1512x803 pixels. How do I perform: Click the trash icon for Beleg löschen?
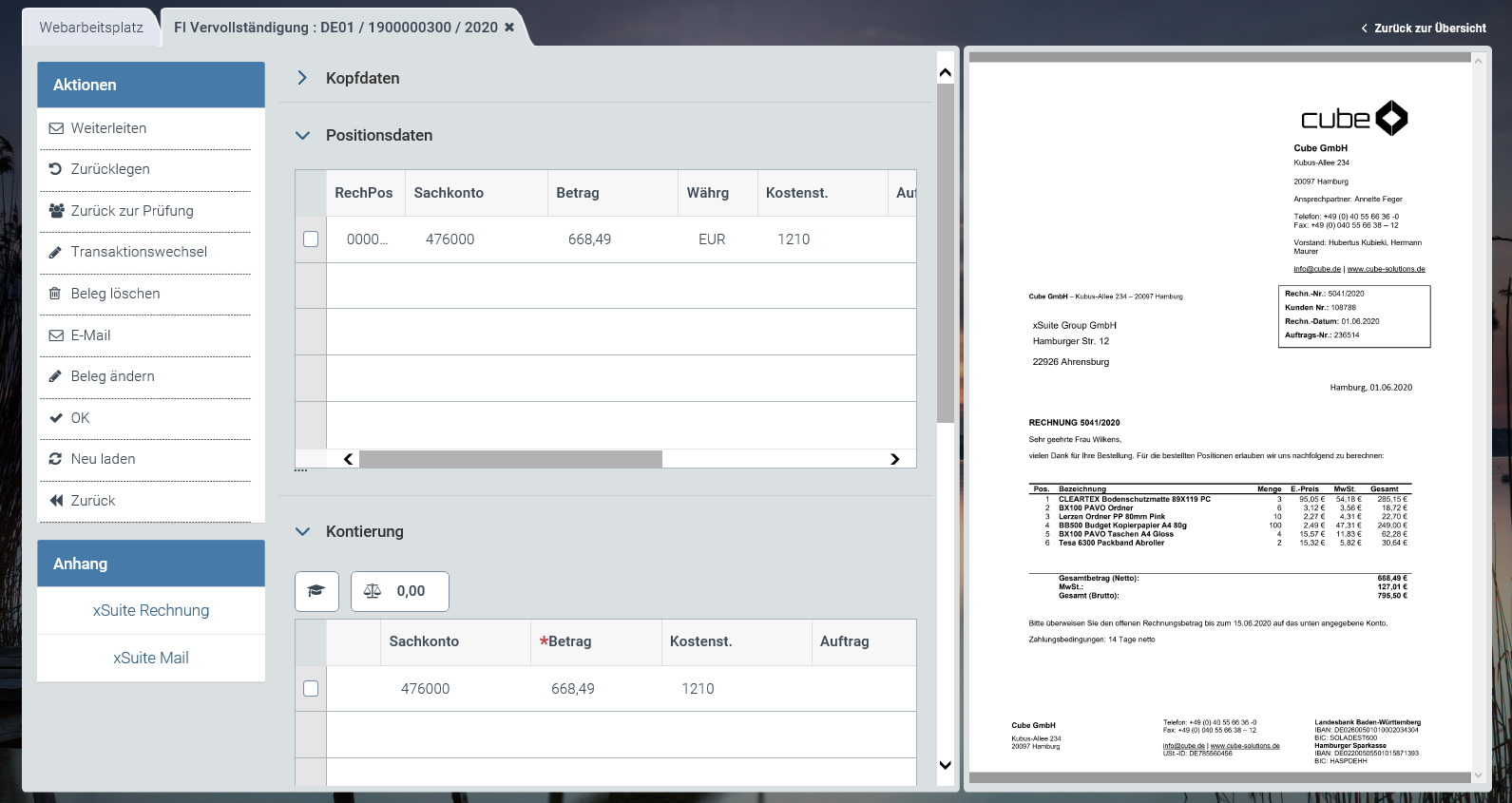tap(56, 294)
